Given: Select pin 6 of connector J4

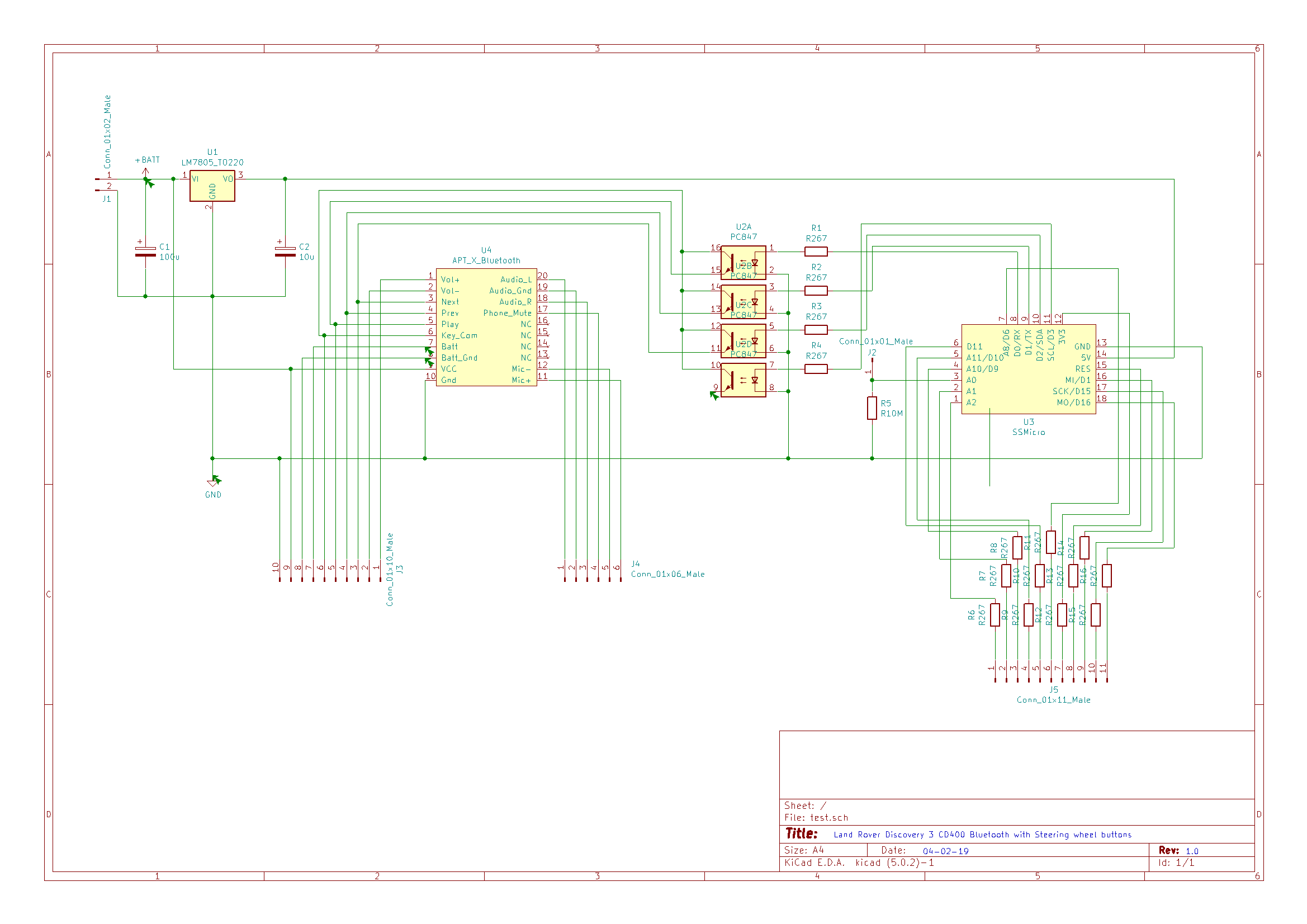Looking at the screenshot, I should pyautogui.click(x=619, y=572).
